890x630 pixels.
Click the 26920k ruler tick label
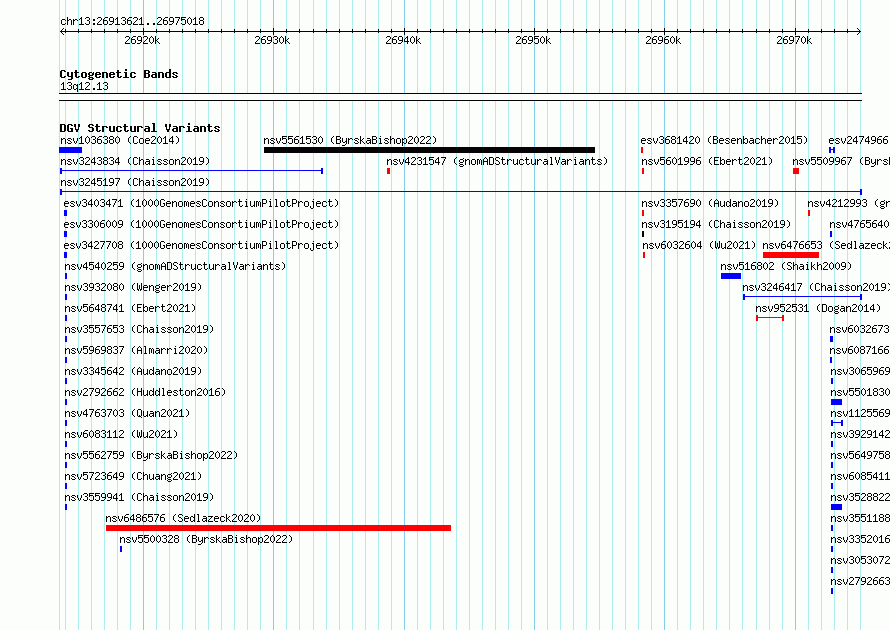tap(142, 40)
